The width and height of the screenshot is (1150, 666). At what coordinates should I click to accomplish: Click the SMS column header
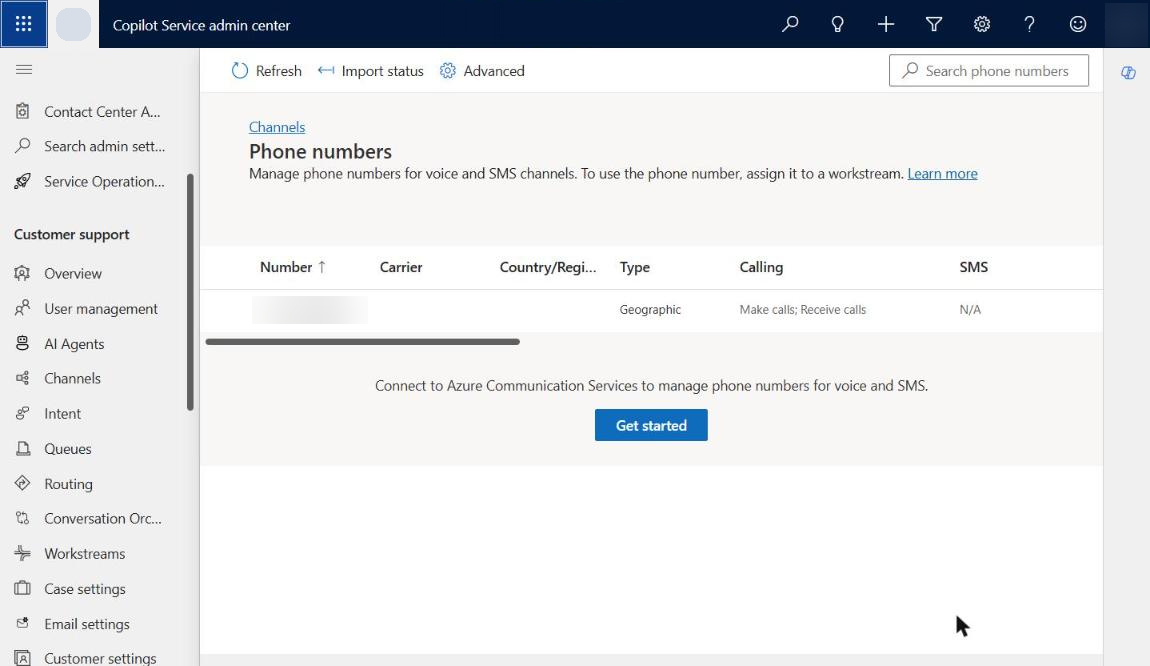[x=973, y=267]
